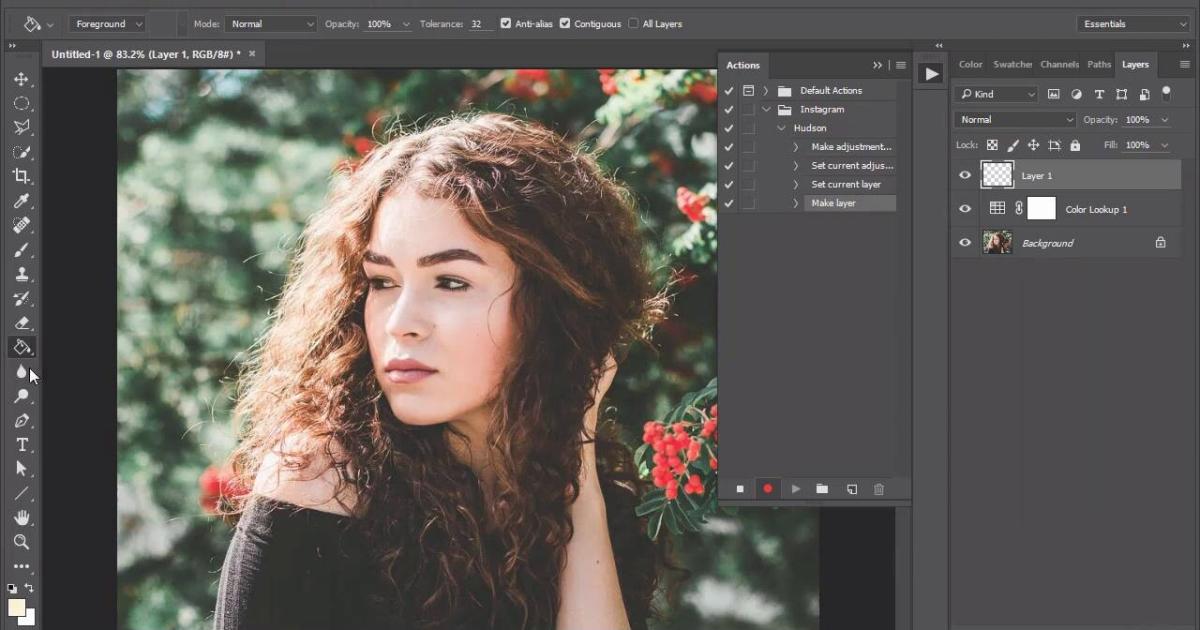Open the Paths tab
The image size is (1200, 630).
(x=1099, y=64)
